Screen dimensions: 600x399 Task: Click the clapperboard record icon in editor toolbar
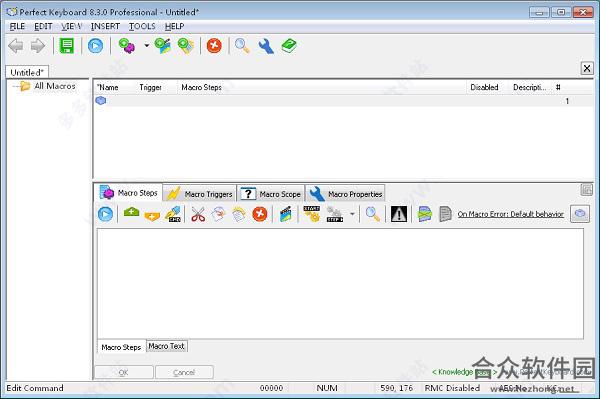285,214
